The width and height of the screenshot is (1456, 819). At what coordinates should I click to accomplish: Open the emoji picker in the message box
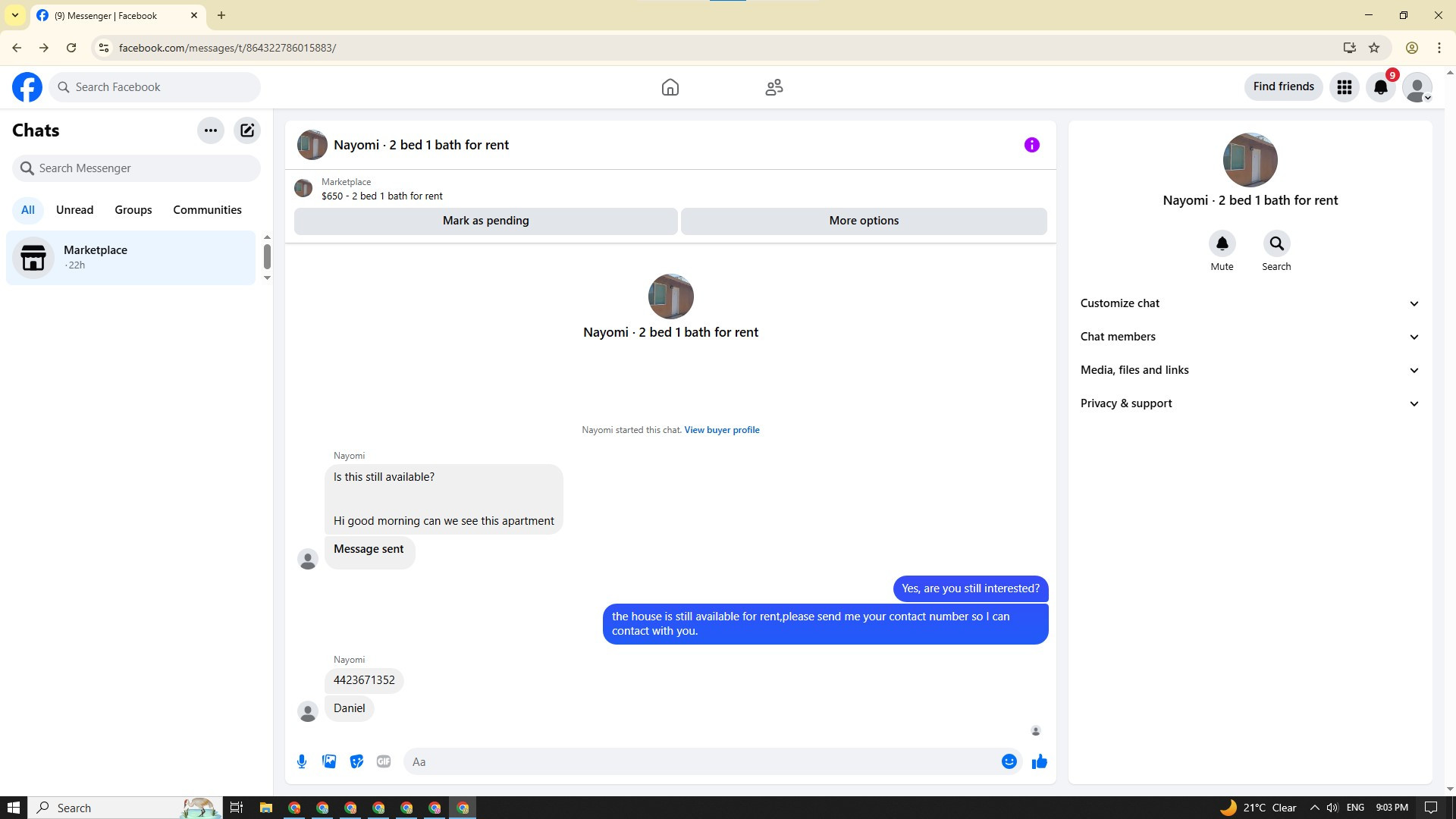point(1009,761)
